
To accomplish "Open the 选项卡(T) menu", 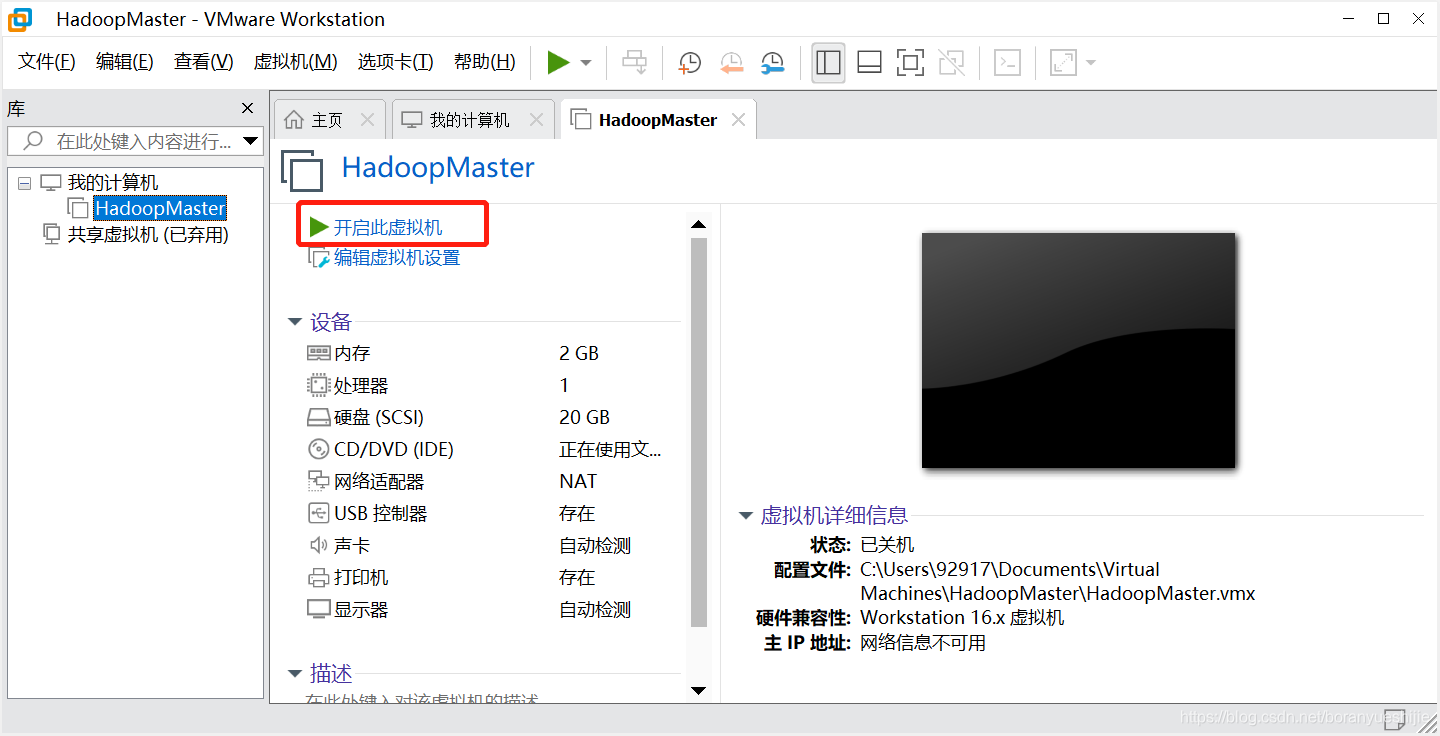I will tap(396, 62).
